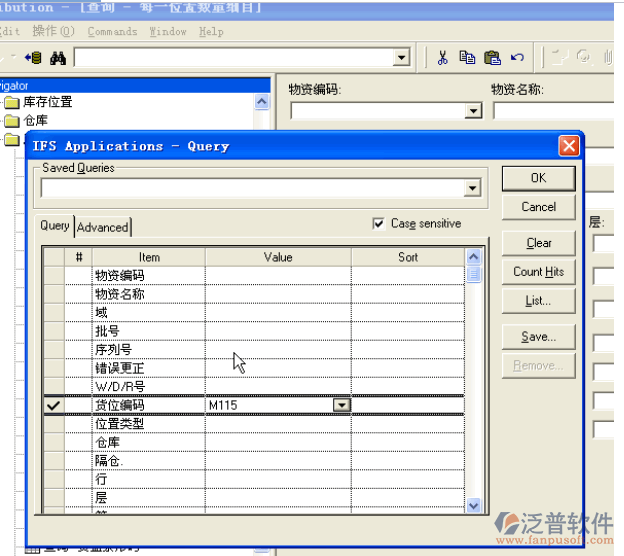Screen dimensions: 624x556
Task: Click the Undo arrow icon
Action: [517, 58]
